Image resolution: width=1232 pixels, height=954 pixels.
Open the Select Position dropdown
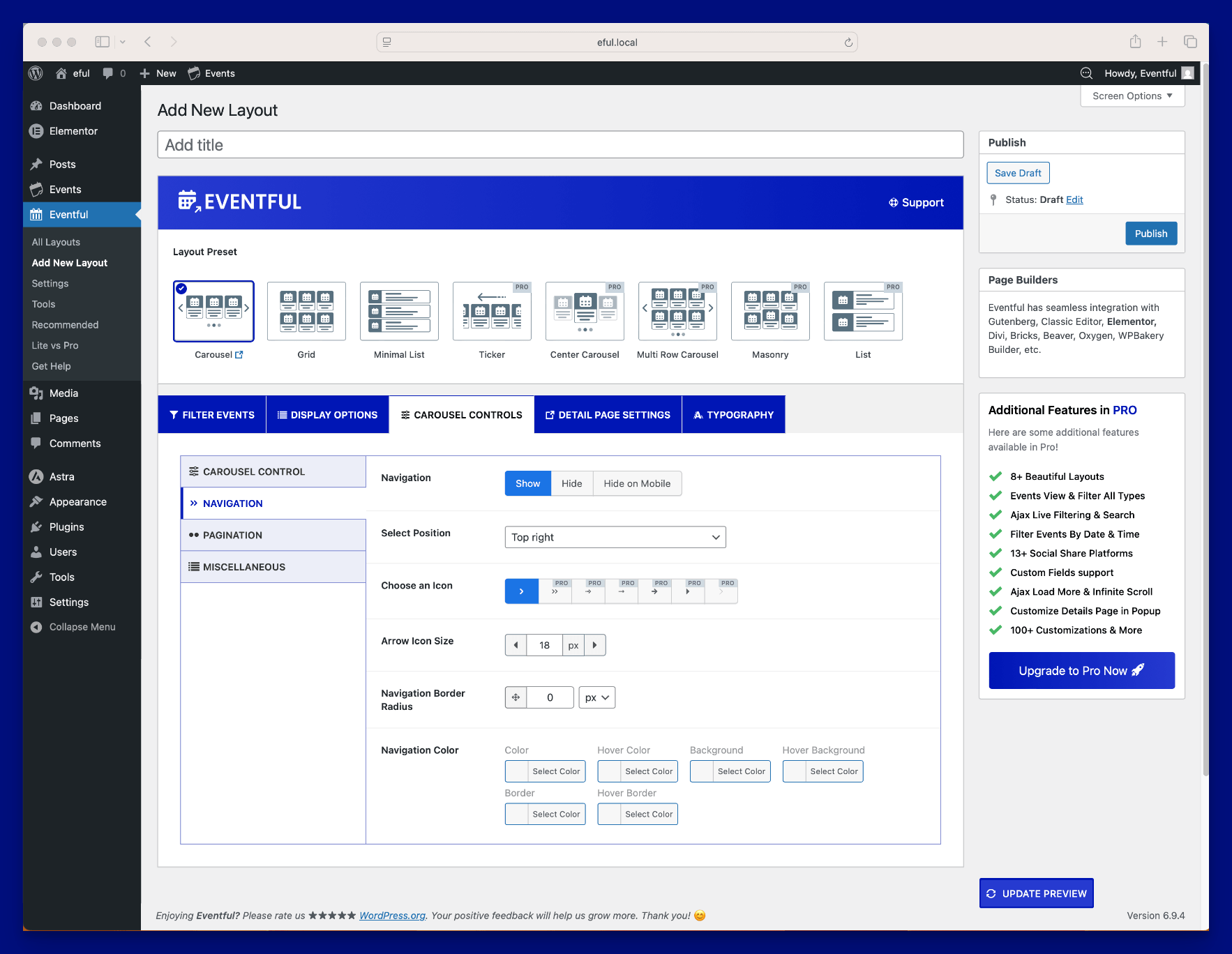tap(615, 537)
